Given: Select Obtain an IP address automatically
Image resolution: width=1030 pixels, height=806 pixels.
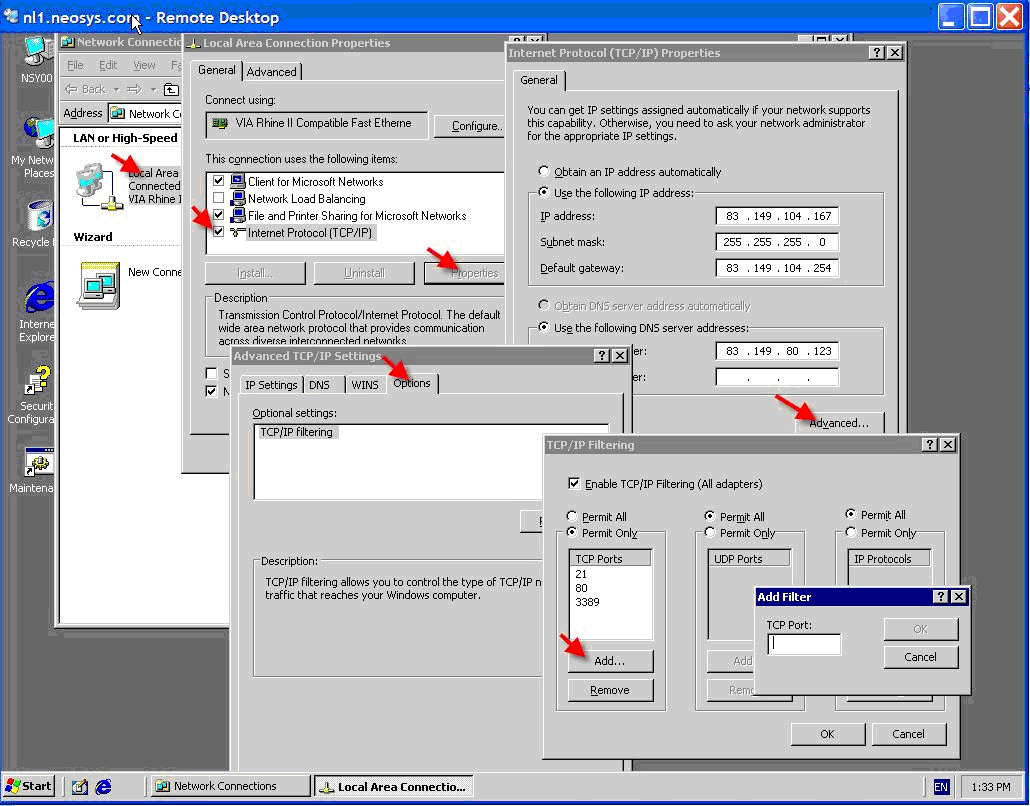Looking at the screenshot, I should [544, 172].
